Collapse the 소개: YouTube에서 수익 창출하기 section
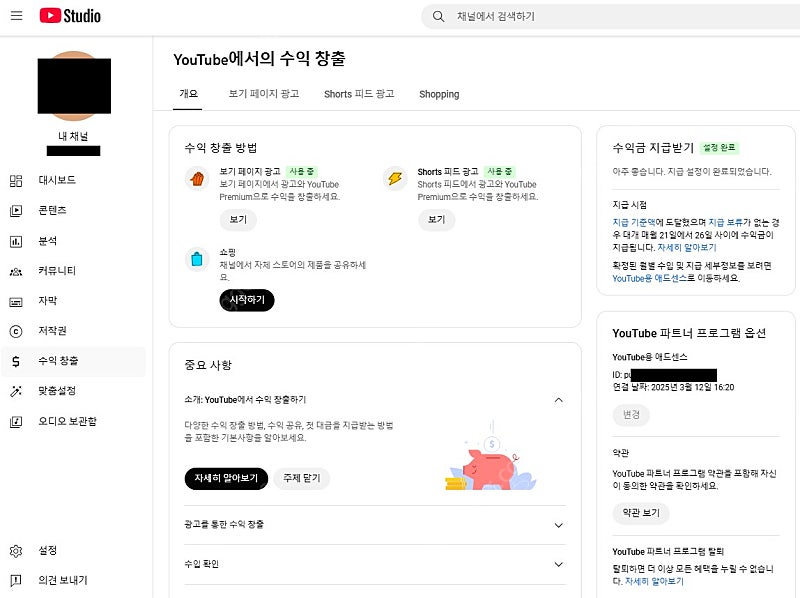This screenshot has width=800, height=598. 559,400
